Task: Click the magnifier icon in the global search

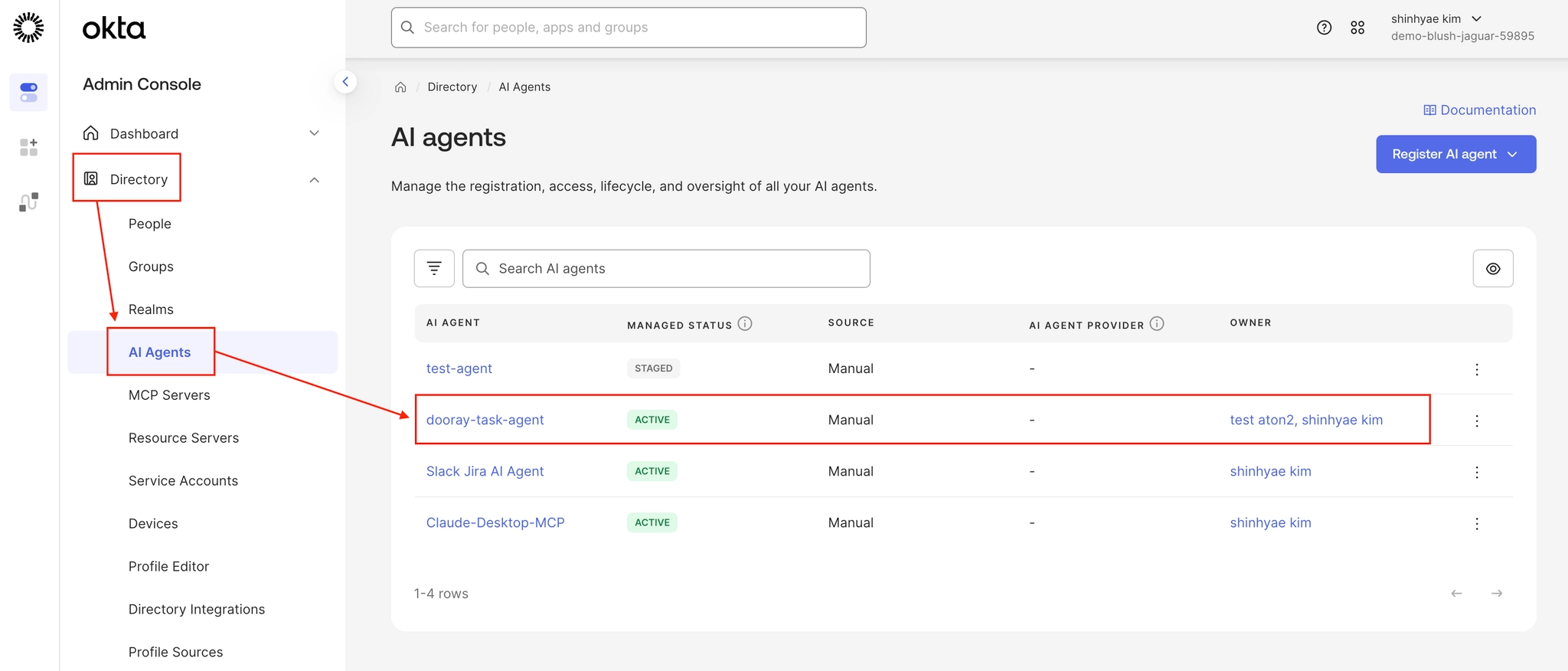Action: [408, 28]
